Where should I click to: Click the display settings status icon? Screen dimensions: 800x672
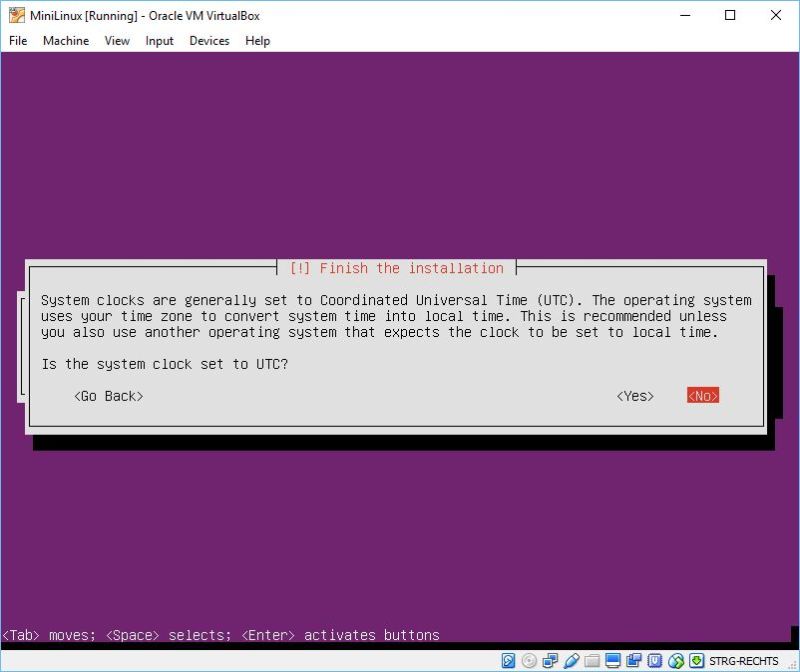pyautogui.click(x=610, y=661)
